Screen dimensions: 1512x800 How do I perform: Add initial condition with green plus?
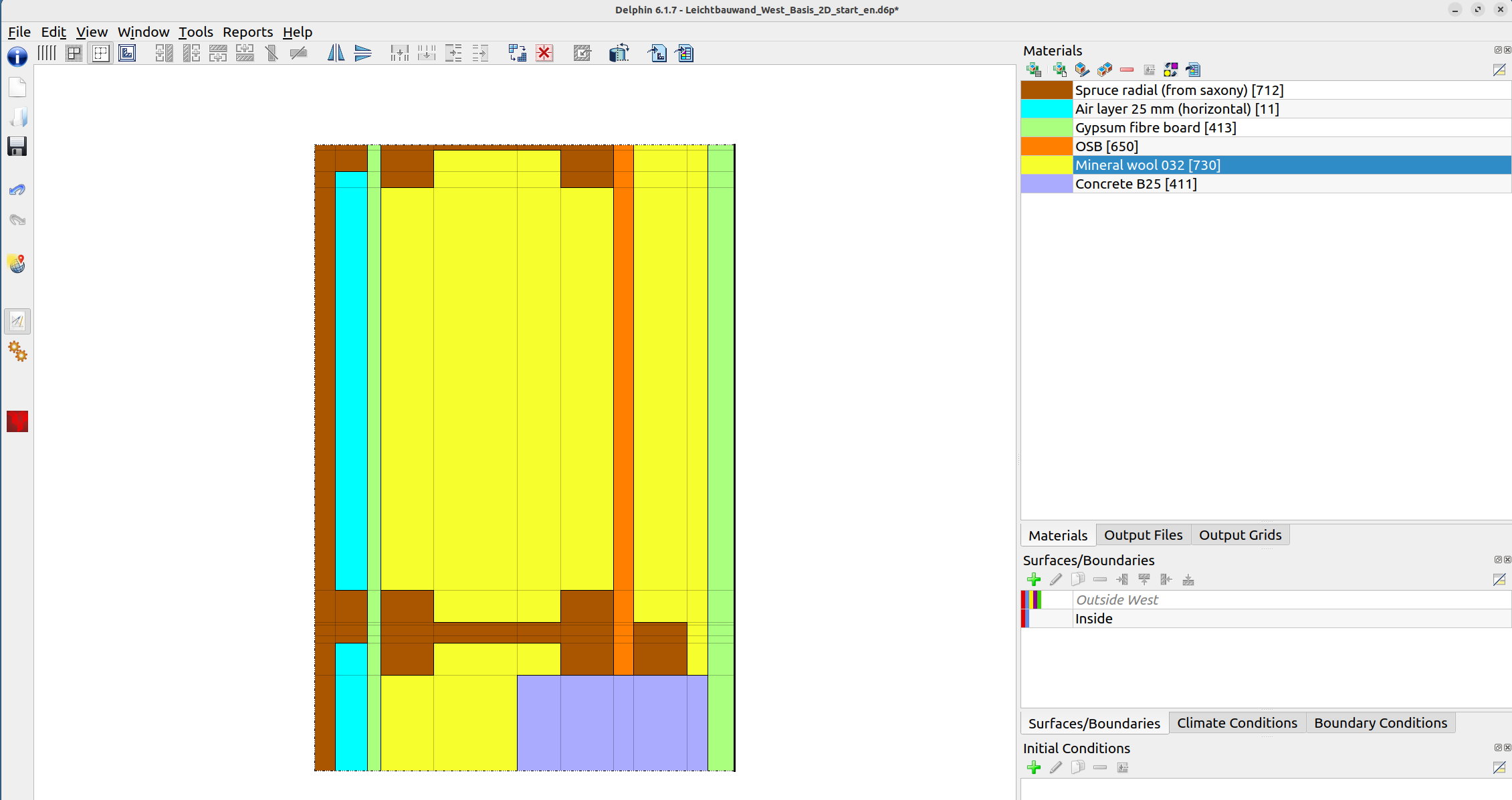[x=1034, y=767]
